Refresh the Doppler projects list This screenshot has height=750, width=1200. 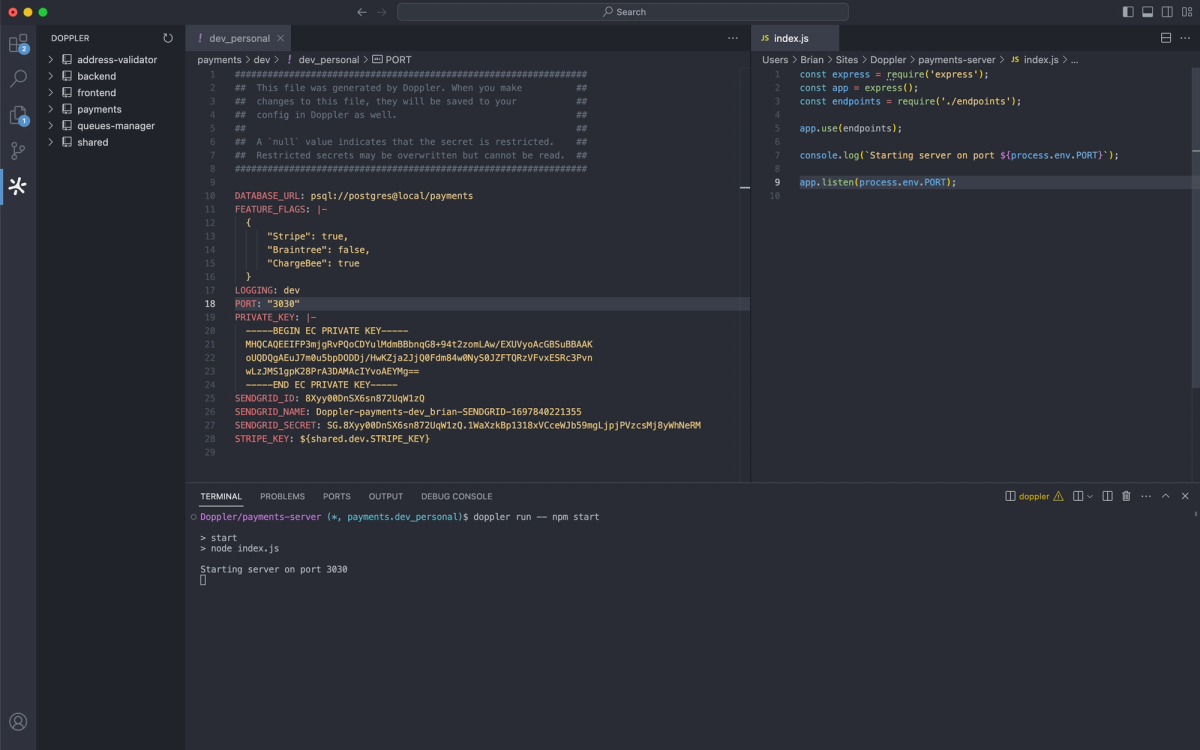pyautogui.click(x=168, y=38)
